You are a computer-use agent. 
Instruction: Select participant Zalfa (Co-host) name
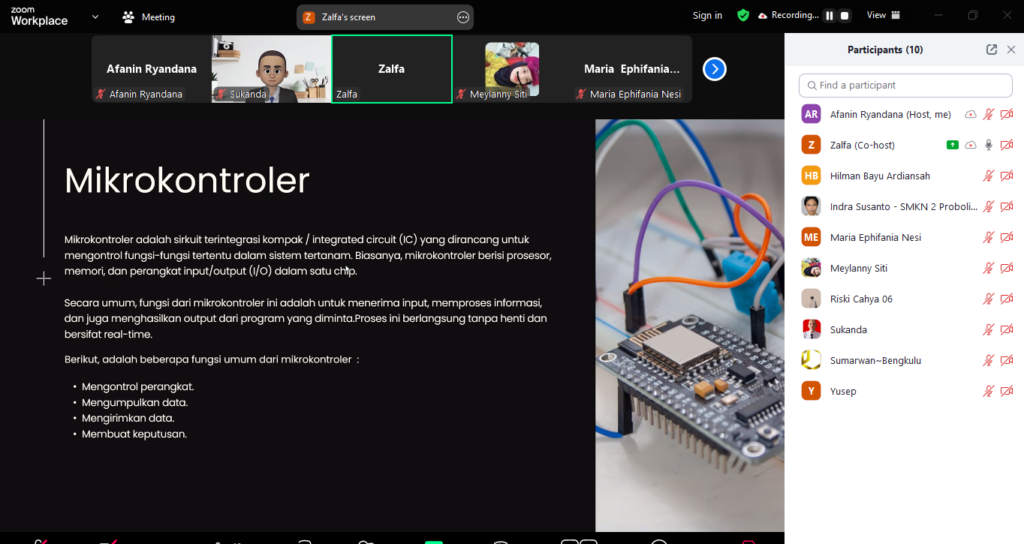tap(862, 145)
